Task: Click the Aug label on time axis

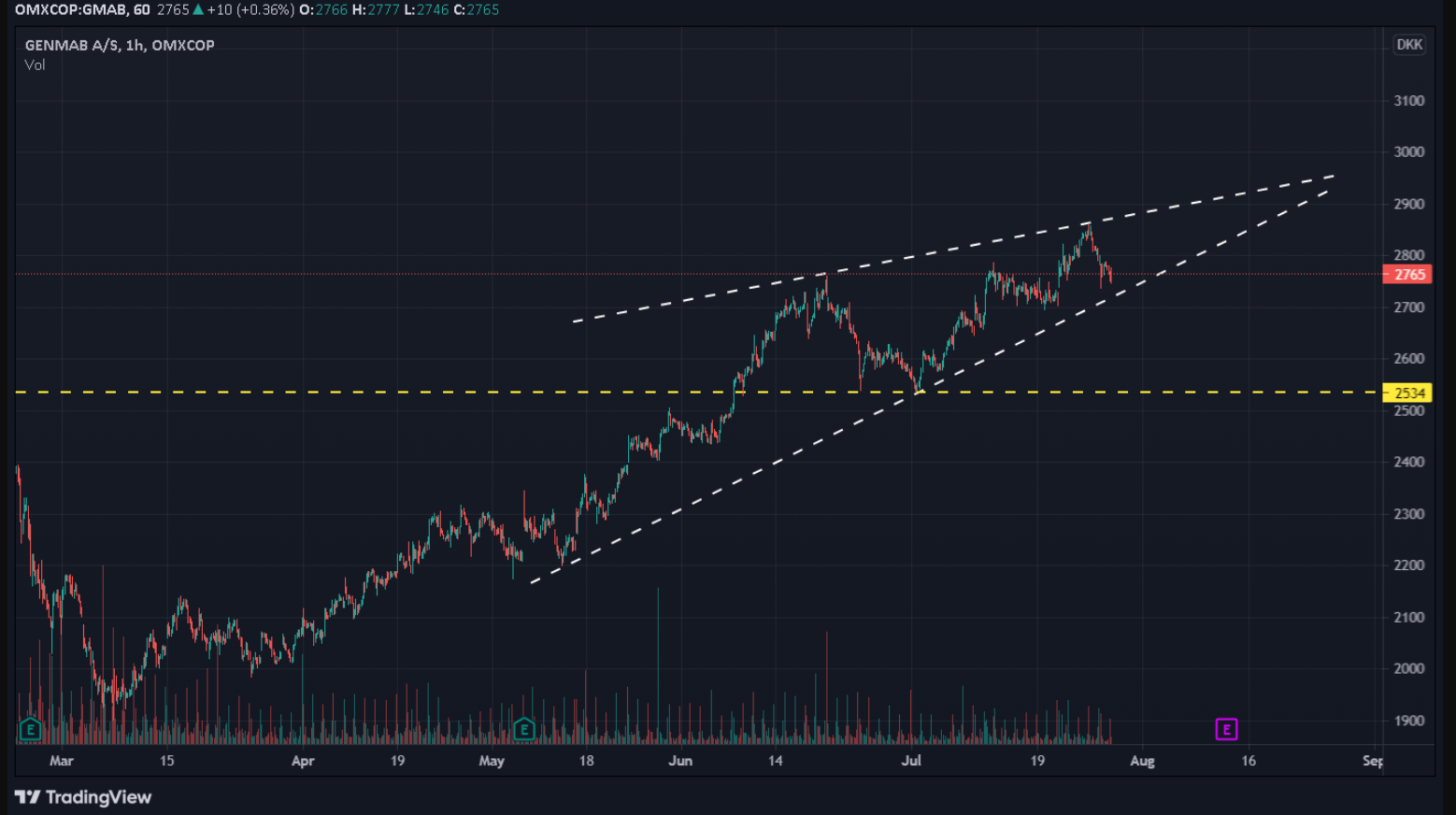Action: tap(1142, 761)
